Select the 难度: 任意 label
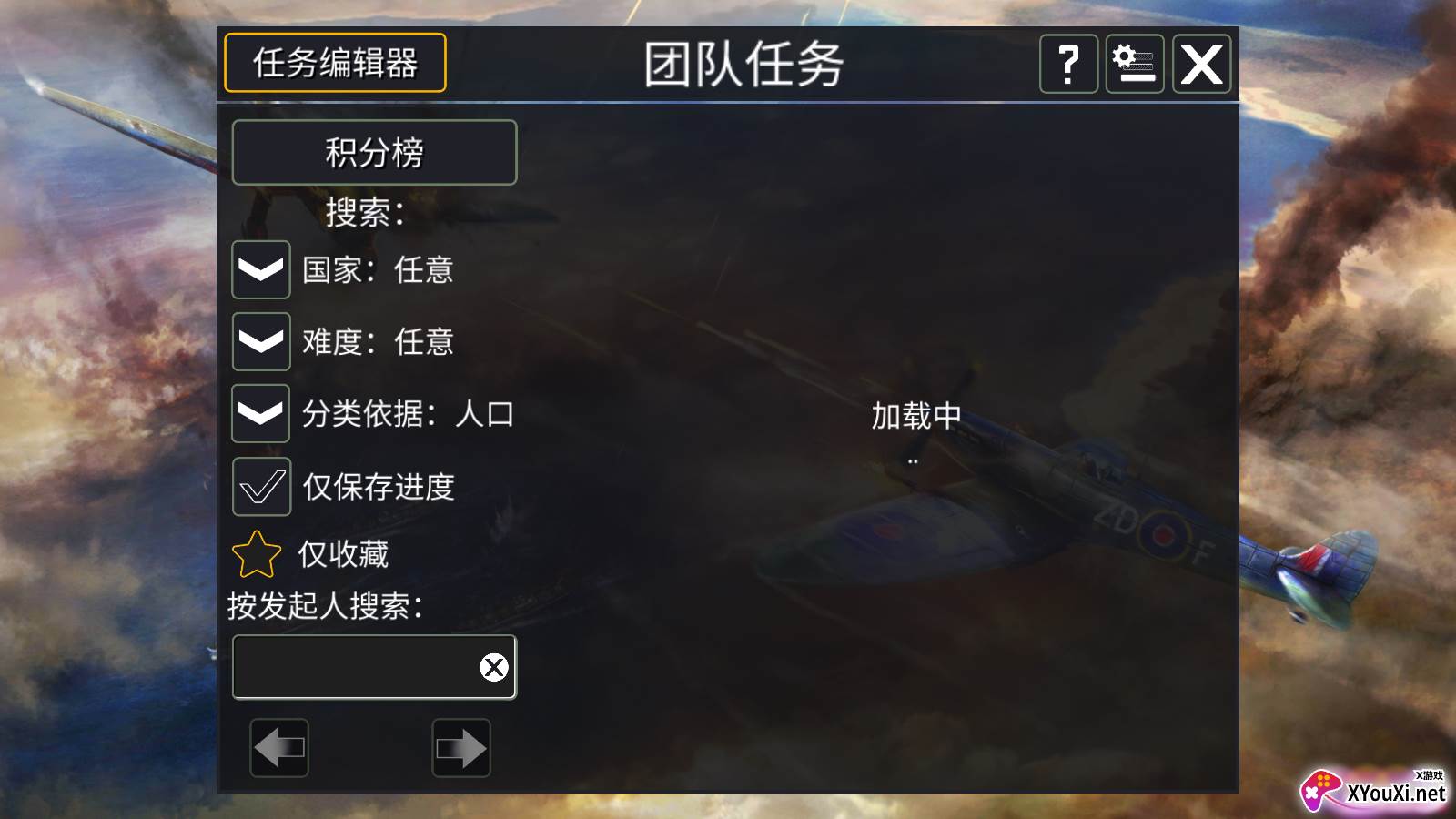The height and width of the screenshot is (819, 1456). (x=378, y=341)
